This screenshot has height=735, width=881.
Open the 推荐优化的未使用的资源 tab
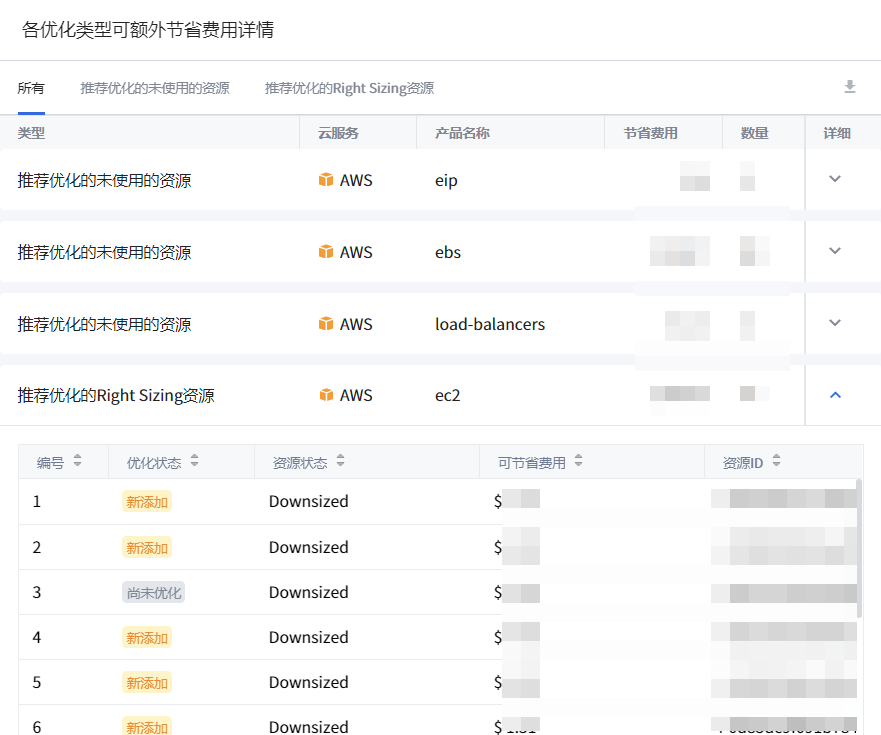tap(155, 88)
